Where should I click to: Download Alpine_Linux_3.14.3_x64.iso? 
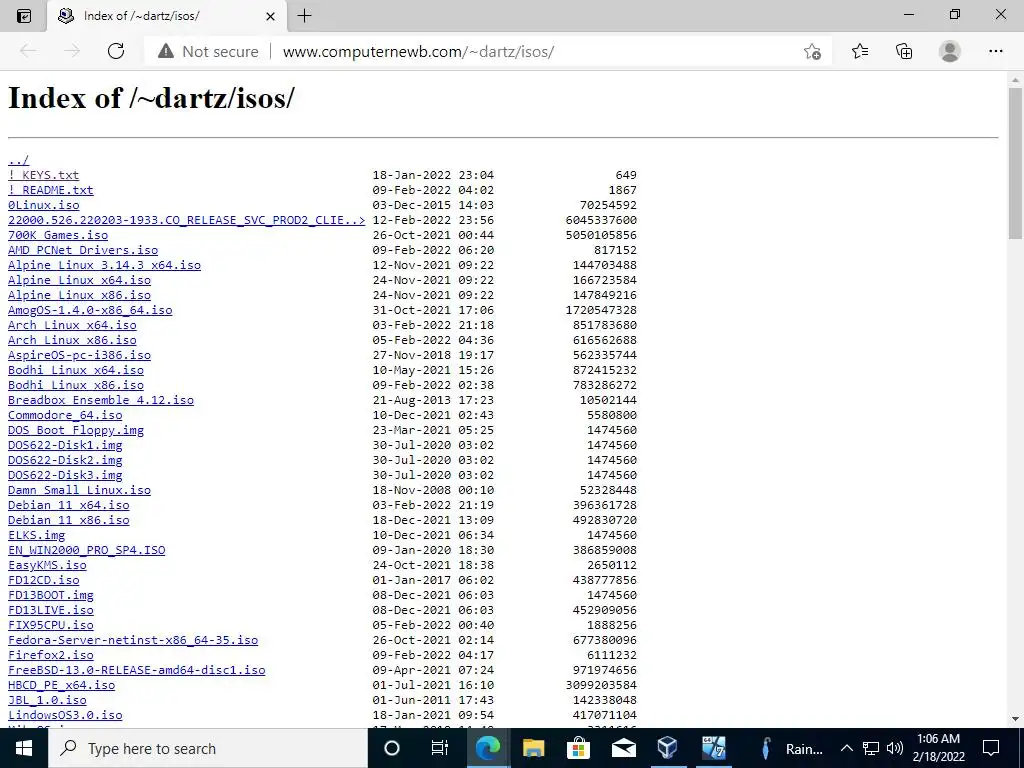104,265
